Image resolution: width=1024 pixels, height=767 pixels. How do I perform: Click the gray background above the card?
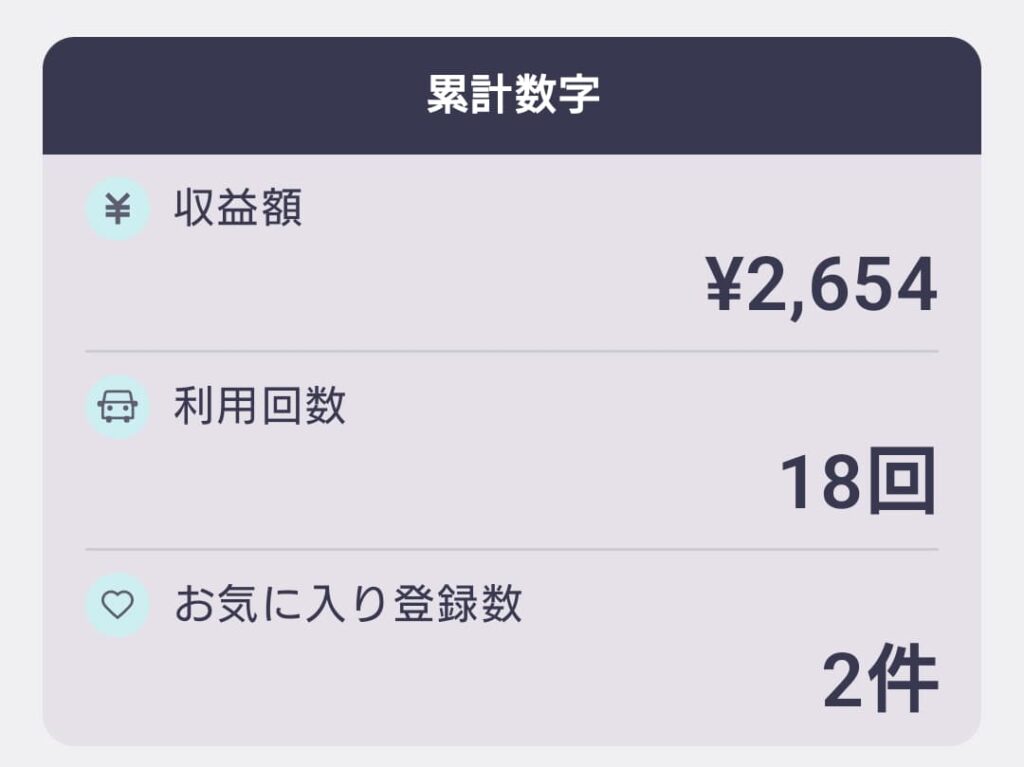tap(512, 17)
